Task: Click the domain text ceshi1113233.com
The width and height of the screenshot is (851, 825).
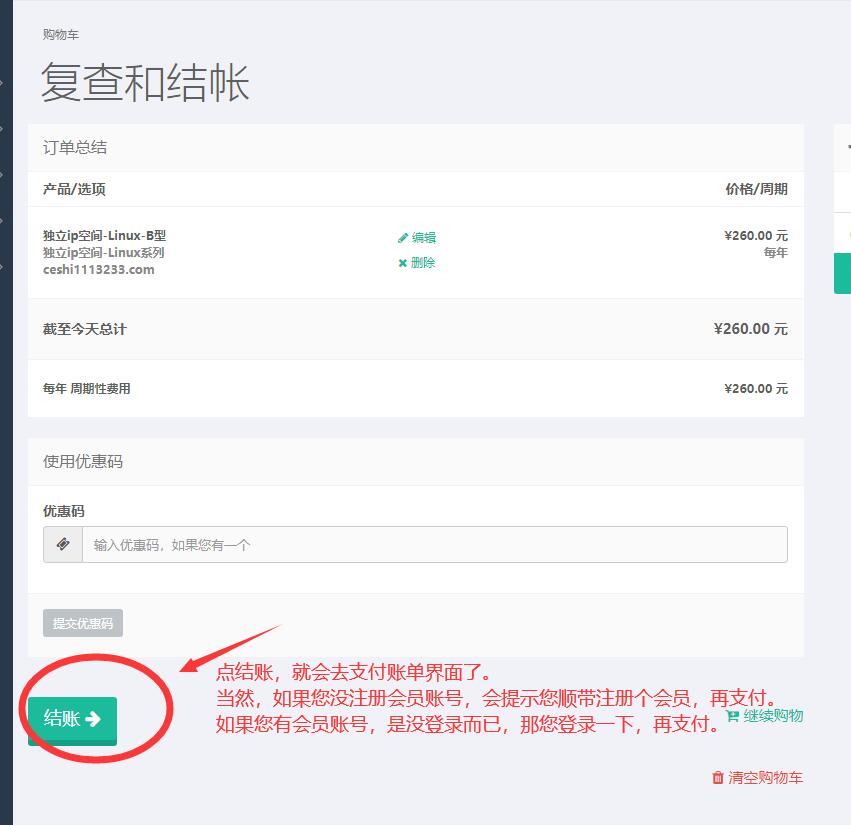Action: (x=99, y=270)
